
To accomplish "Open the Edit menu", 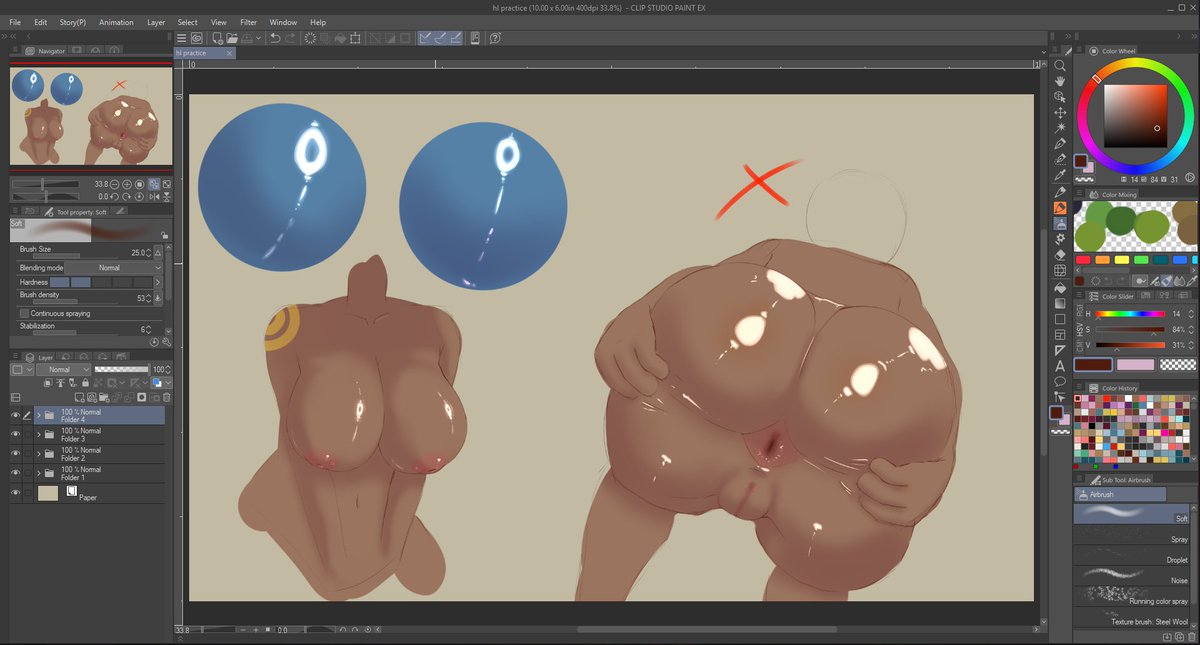I will (x=40, y=22).
